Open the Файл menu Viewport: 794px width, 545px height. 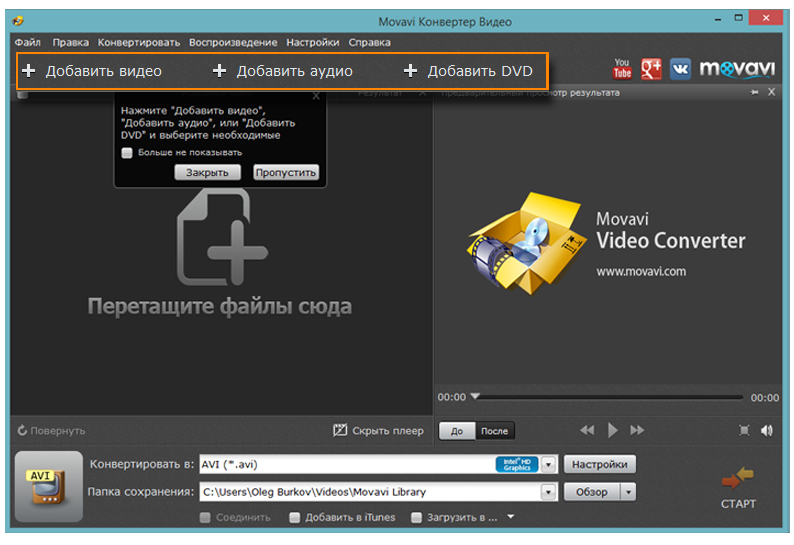click(27, 43)
